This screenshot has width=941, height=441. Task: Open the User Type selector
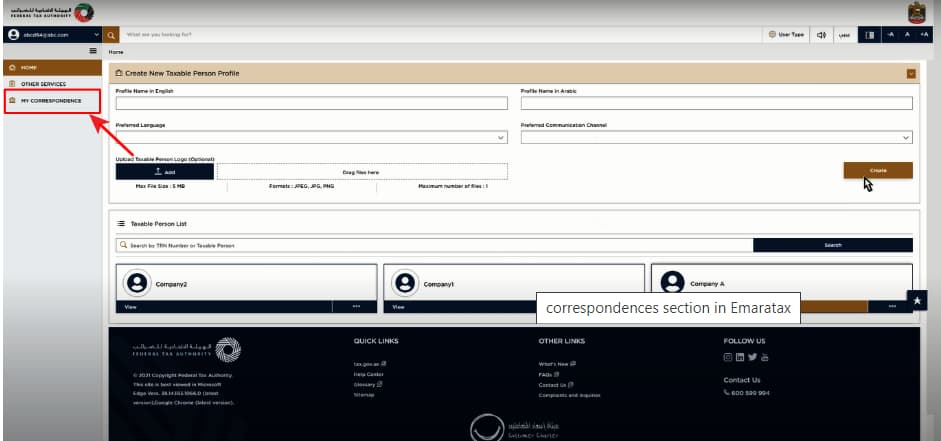(x=786, y=35)
